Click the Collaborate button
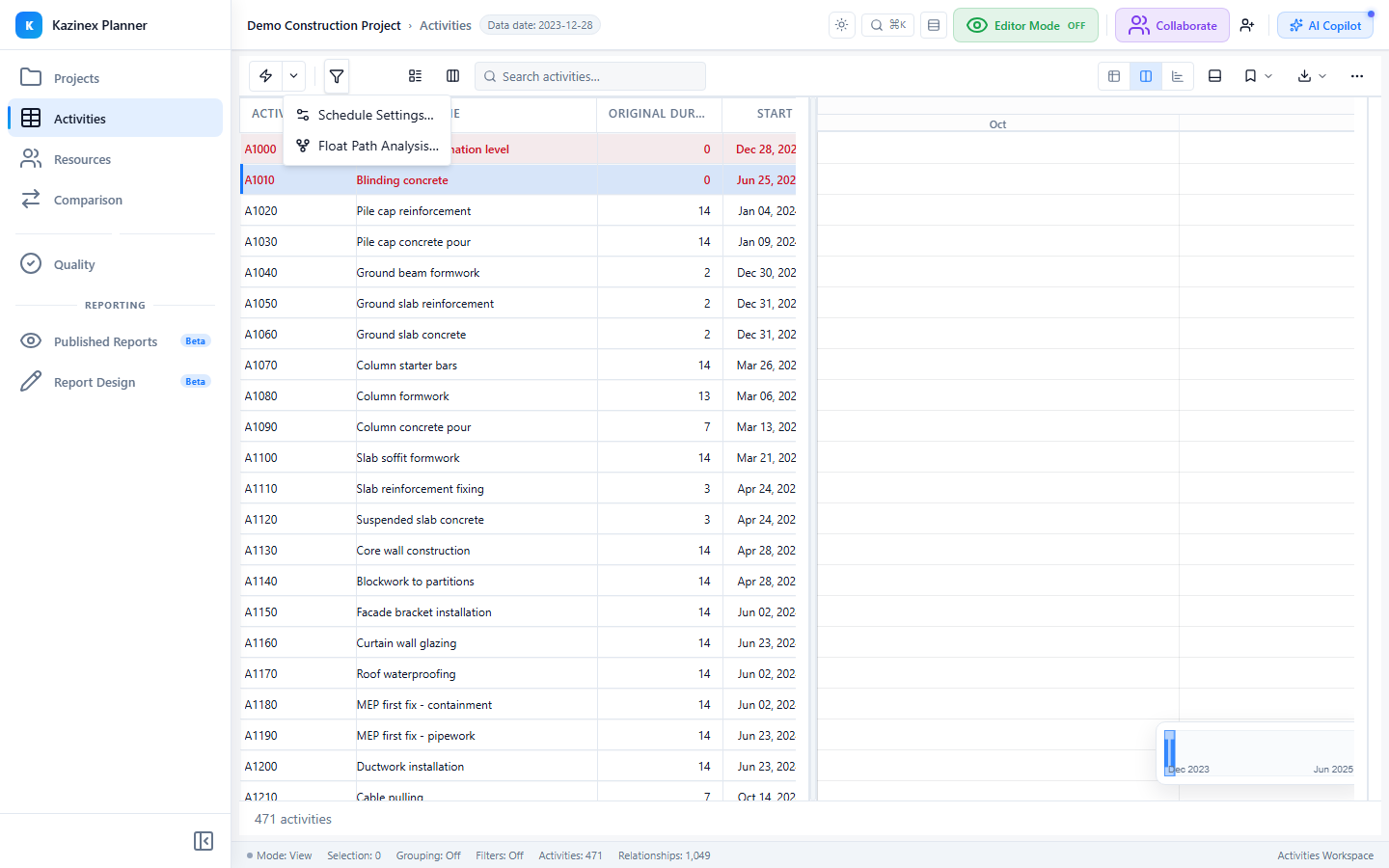Image resolution: width=1389 pixels, height=868 pixels. click(1172, 25)
